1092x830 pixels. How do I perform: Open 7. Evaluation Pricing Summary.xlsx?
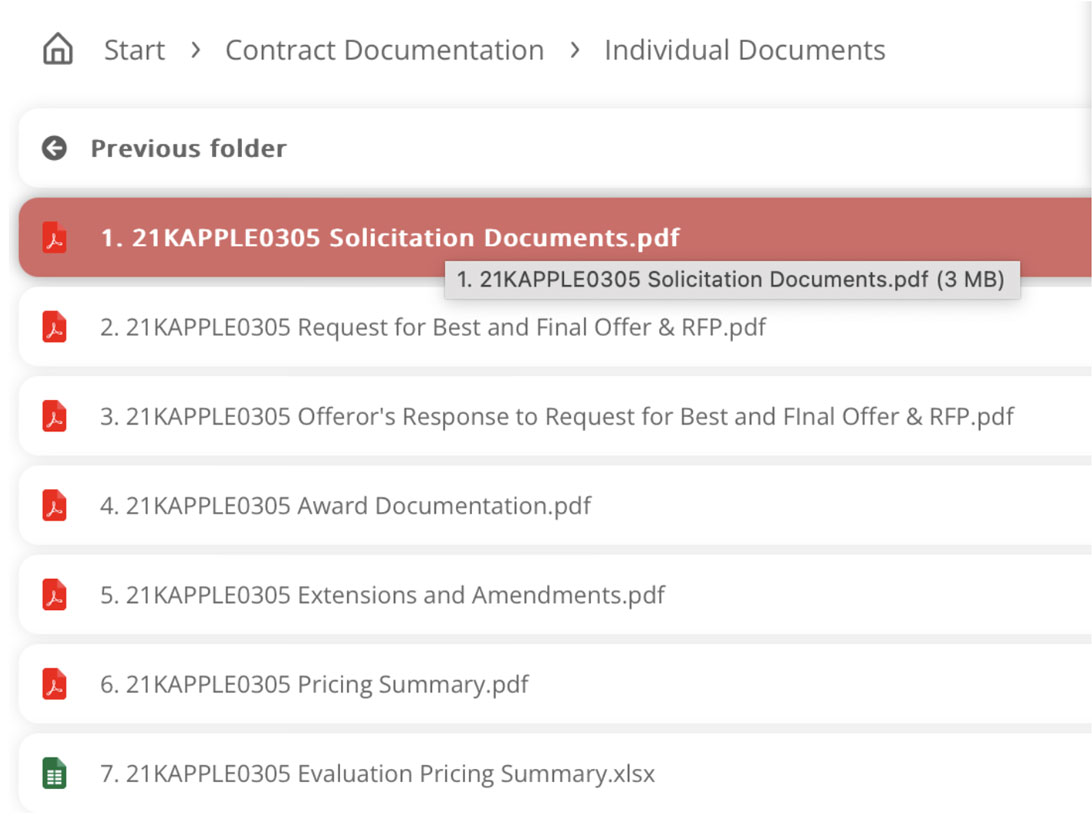377,774
